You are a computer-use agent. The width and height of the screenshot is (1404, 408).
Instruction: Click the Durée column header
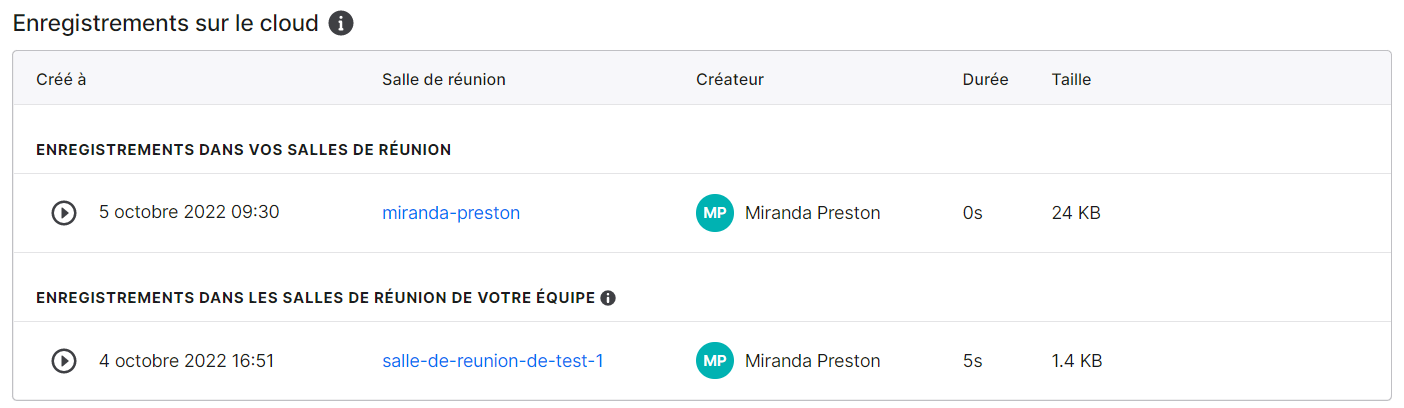pos(985,79)
